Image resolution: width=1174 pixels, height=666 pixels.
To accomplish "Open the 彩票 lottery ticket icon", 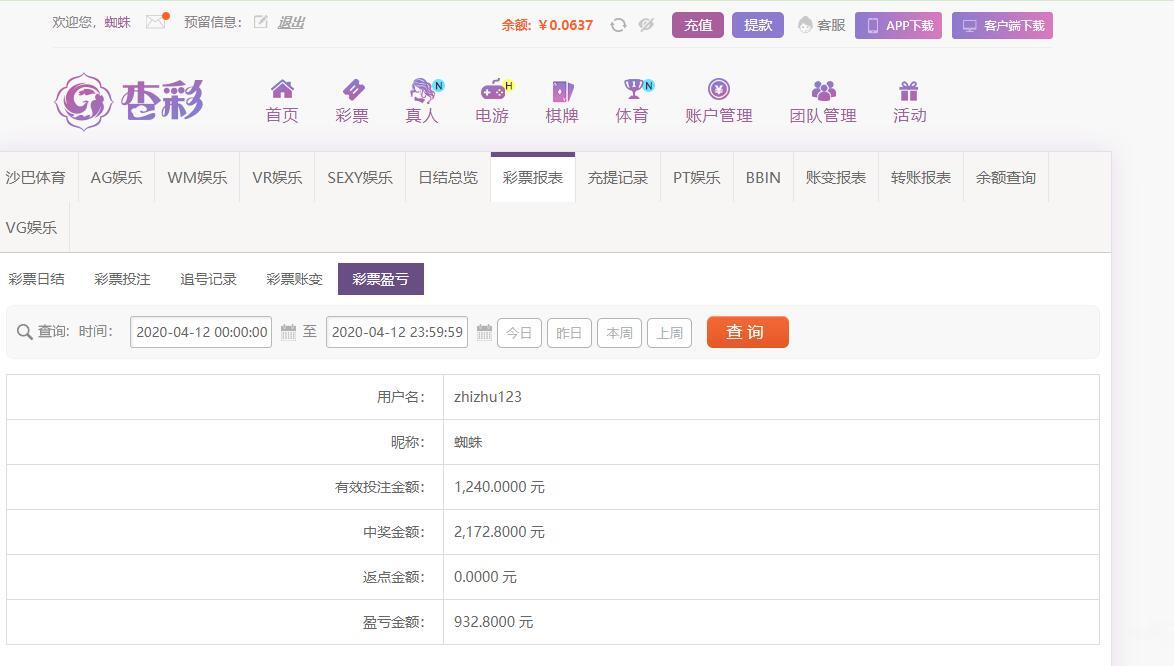I will (x=352, y=90).
